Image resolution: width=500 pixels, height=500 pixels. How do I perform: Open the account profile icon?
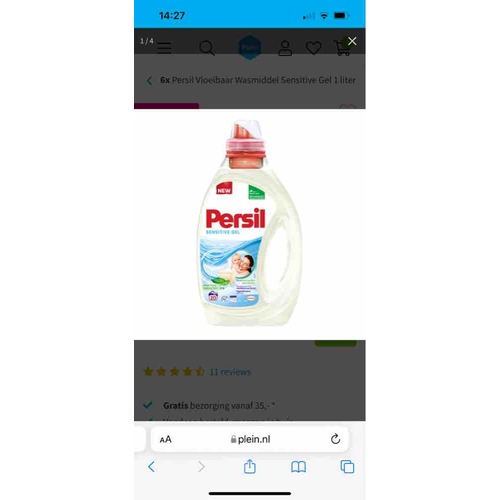click(285, 48)
